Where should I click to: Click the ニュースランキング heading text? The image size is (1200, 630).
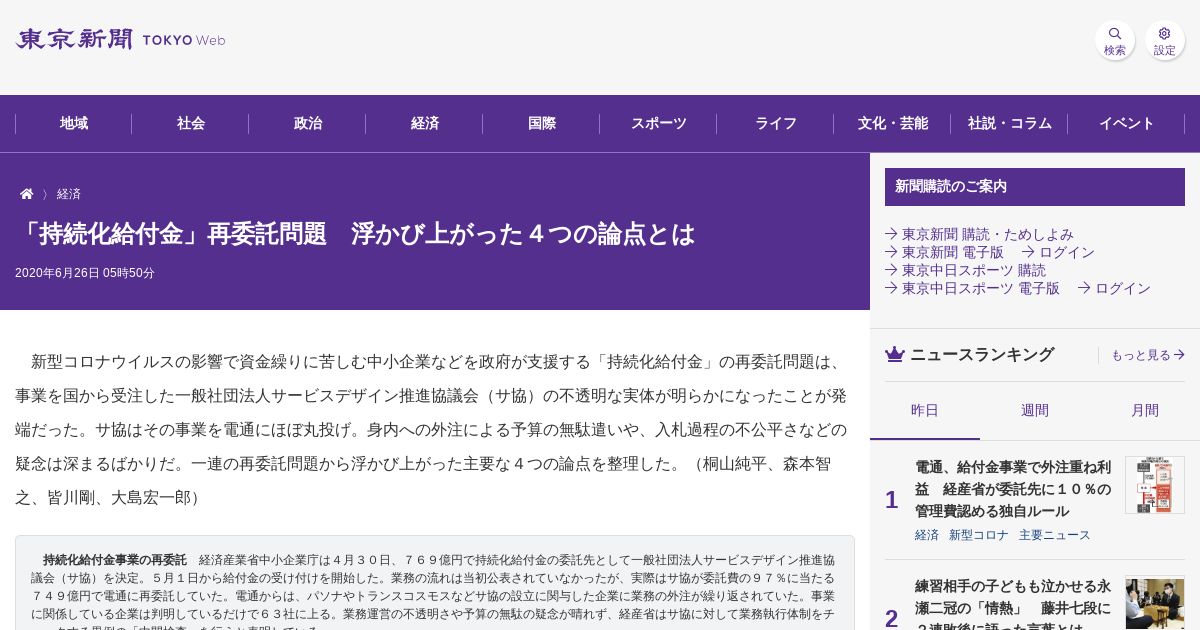tap(982, 354)
